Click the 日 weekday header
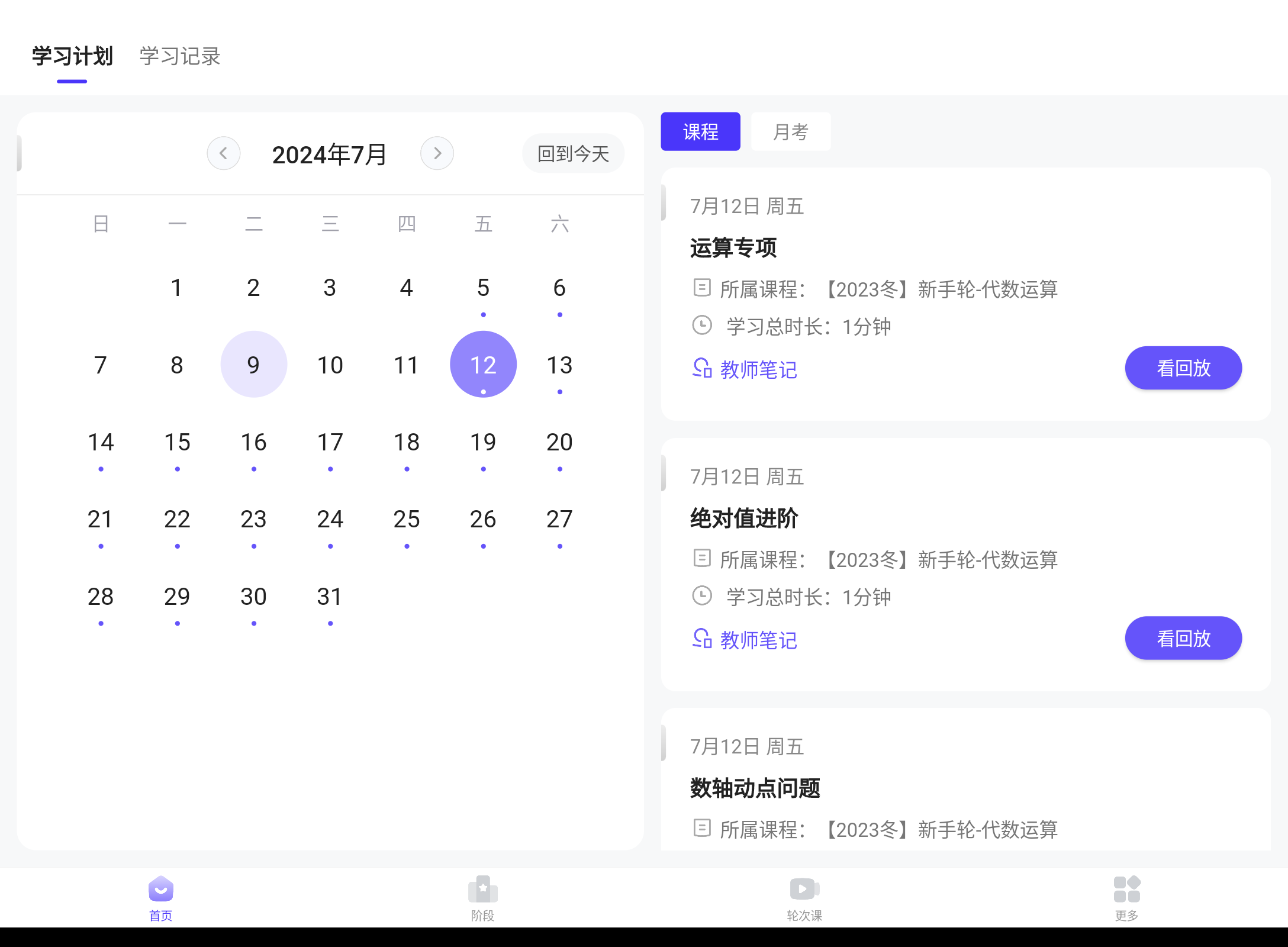 coord(101,224)
